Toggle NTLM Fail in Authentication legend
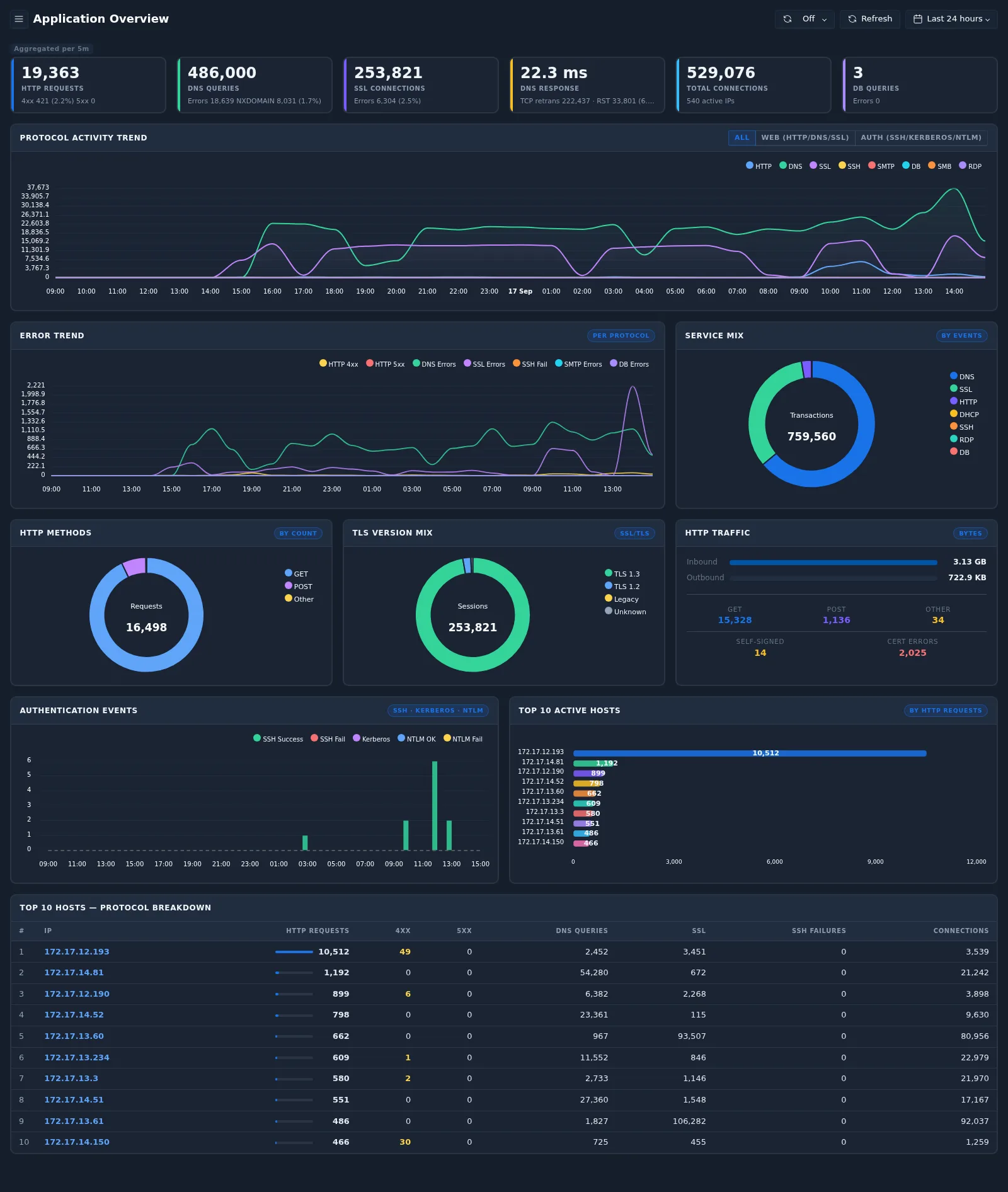This screenshot has height=1192, width=1008. [462, 739]
